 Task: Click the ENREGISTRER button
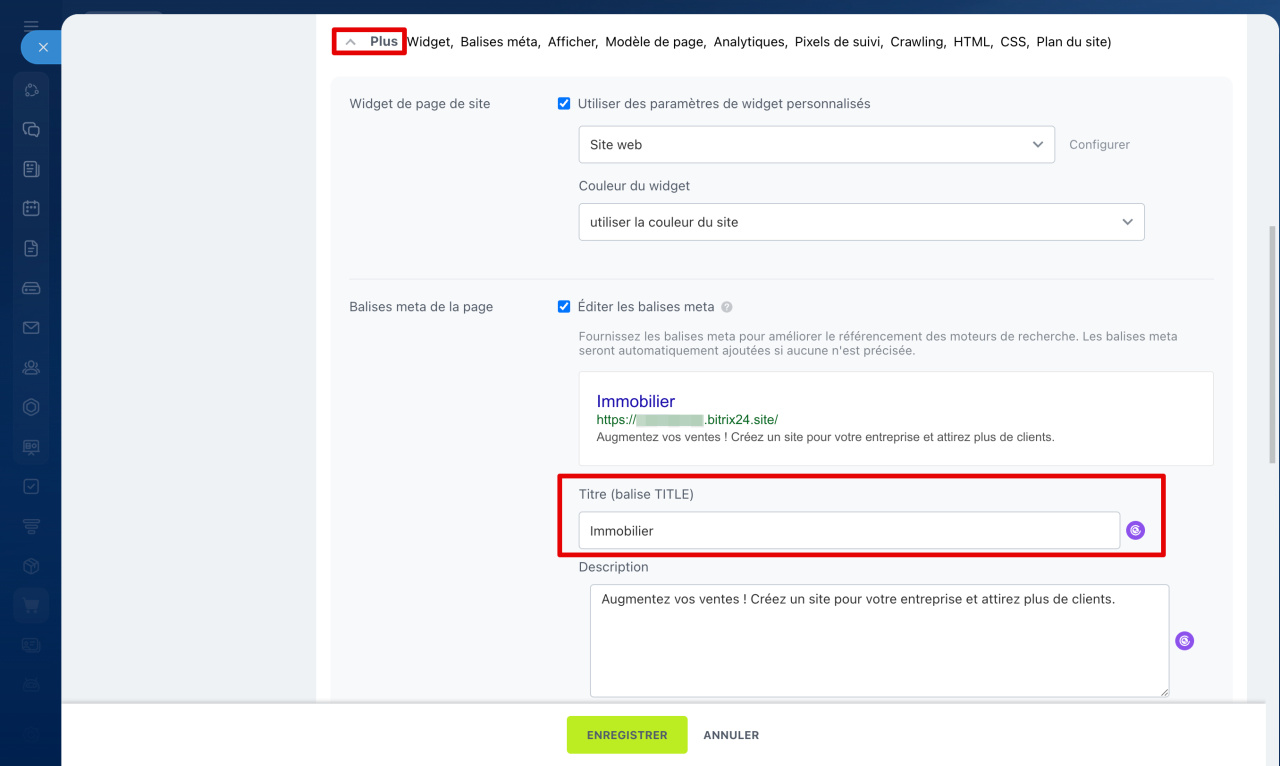click(627, 735)
